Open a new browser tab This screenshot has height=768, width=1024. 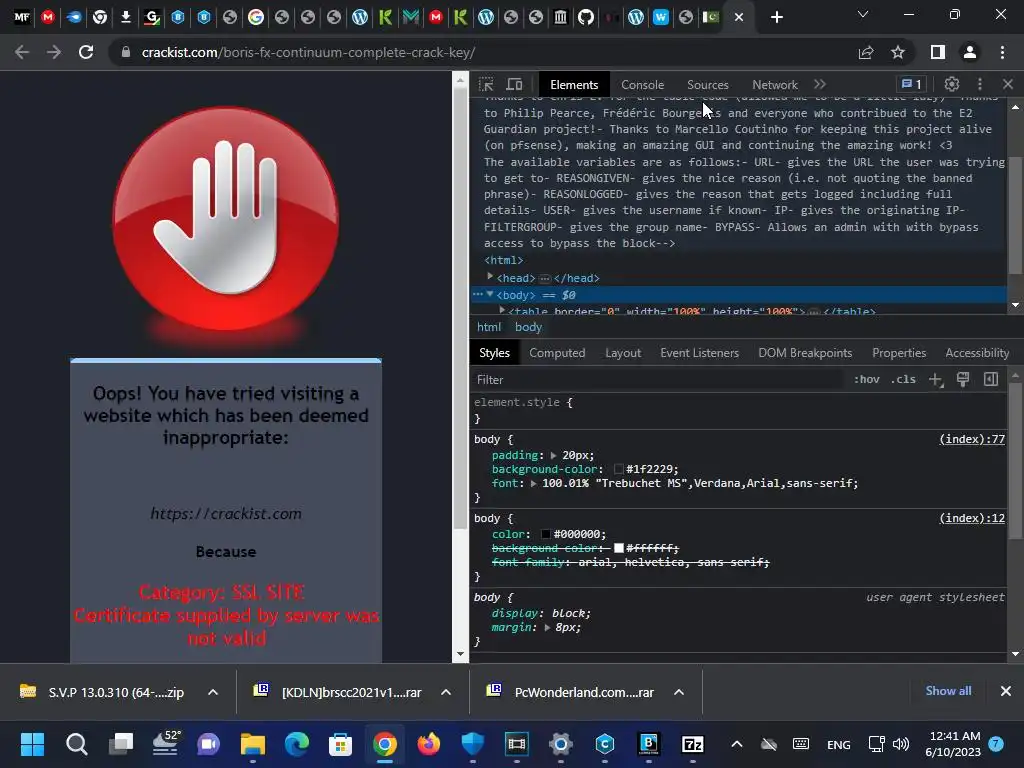pos(776,17)
